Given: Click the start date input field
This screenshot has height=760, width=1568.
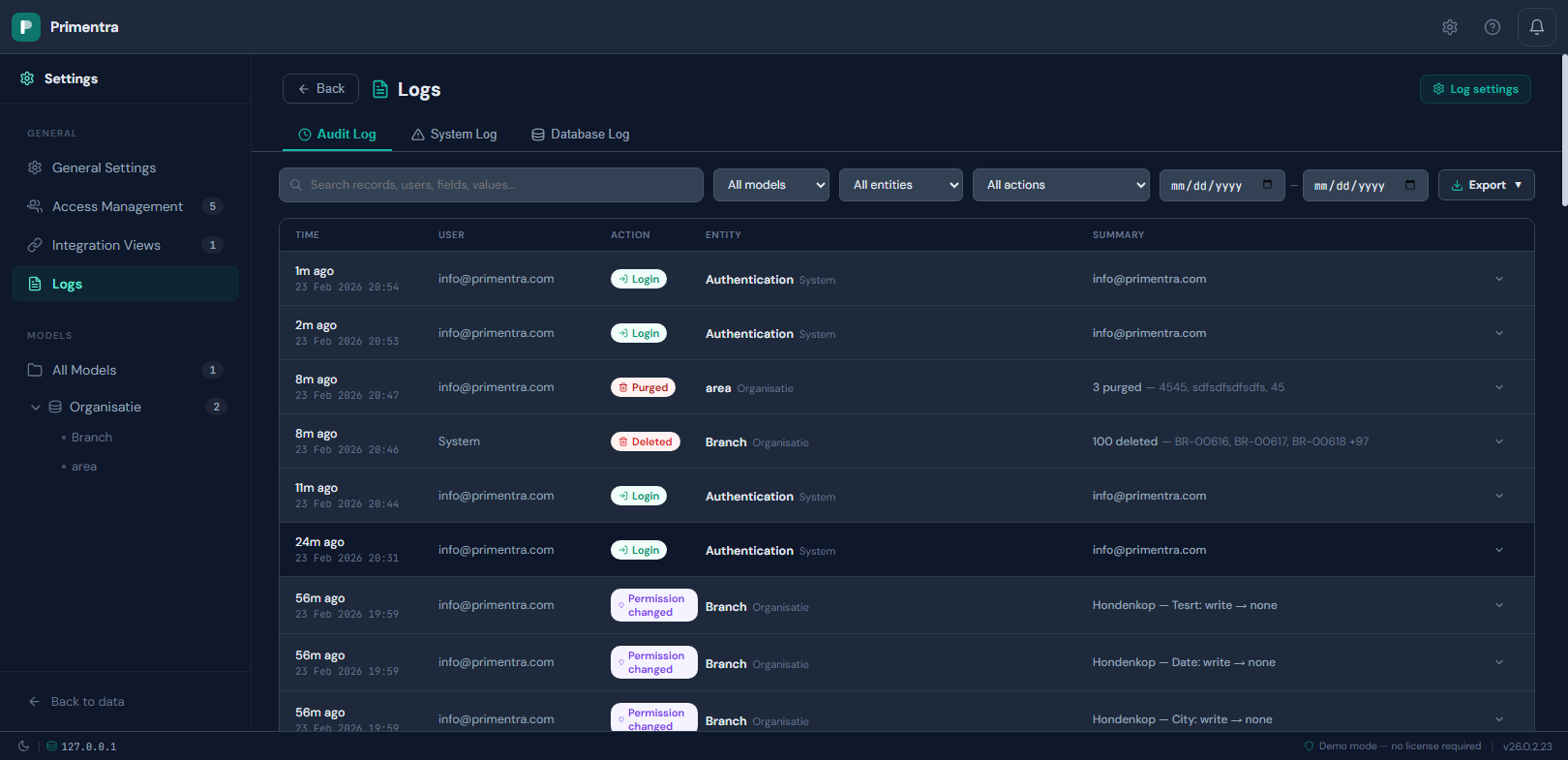Looking at the screenshot, I should tap(1222, 185).
